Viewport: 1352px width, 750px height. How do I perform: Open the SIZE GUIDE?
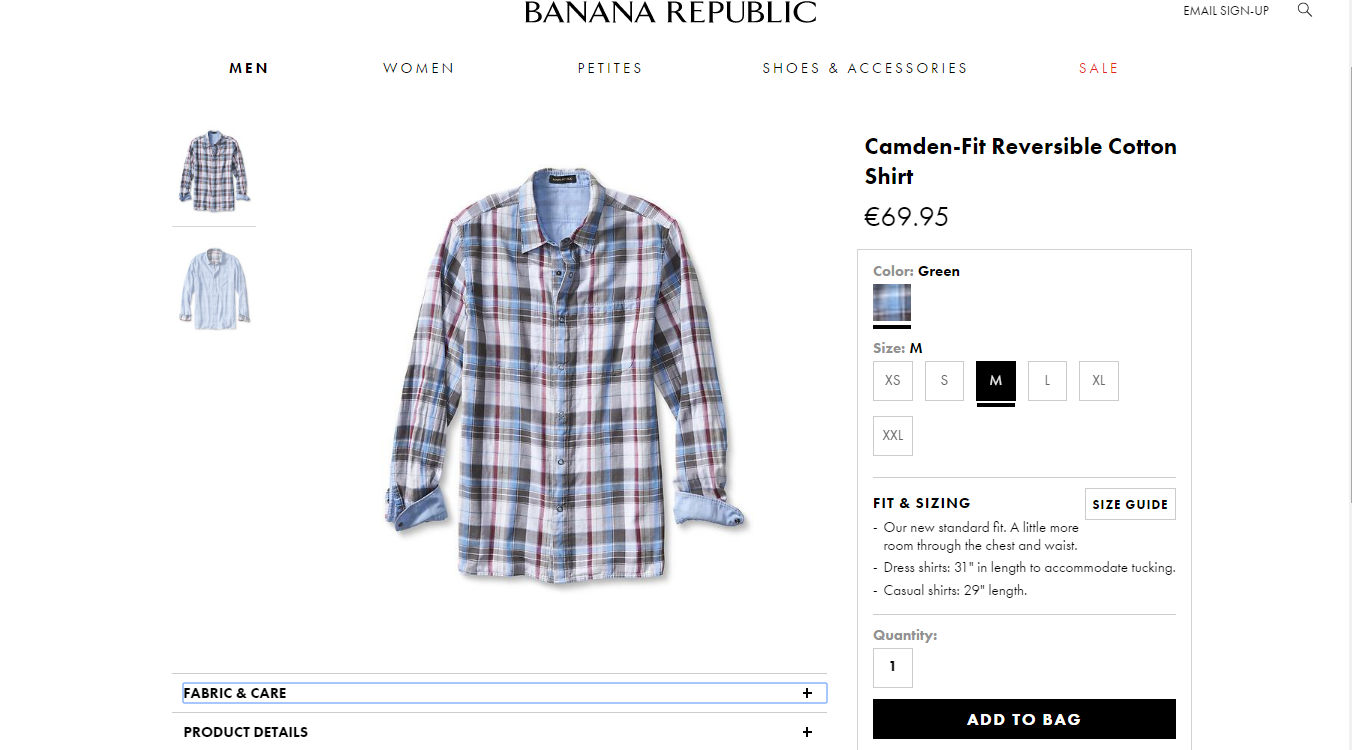[1130, 503]
